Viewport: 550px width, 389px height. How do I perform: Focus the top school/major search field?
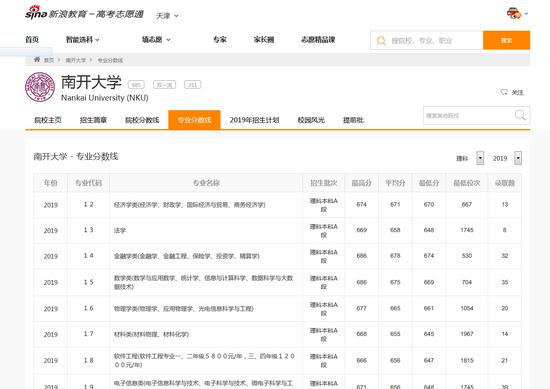427,40
